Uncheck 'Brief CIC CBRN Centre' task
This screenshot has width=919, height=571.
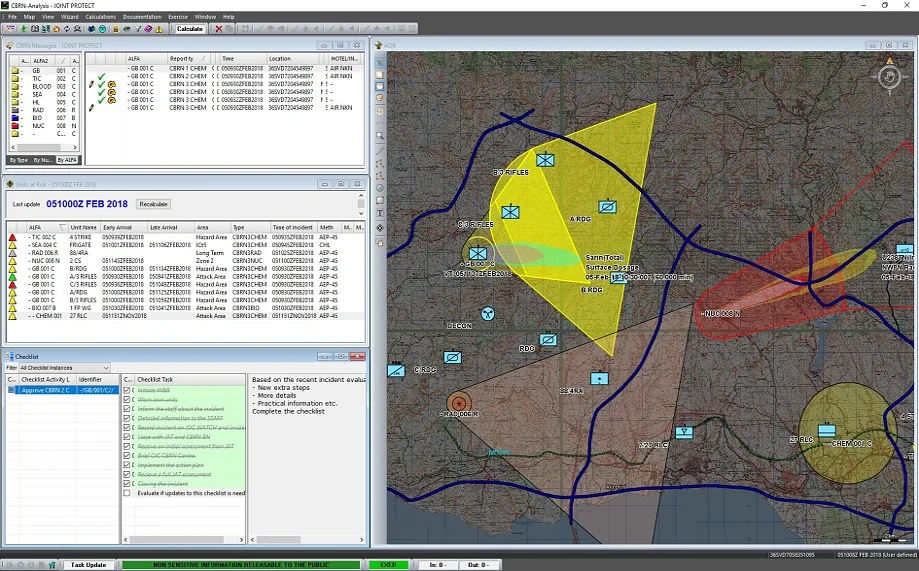[x=127, y=456]
